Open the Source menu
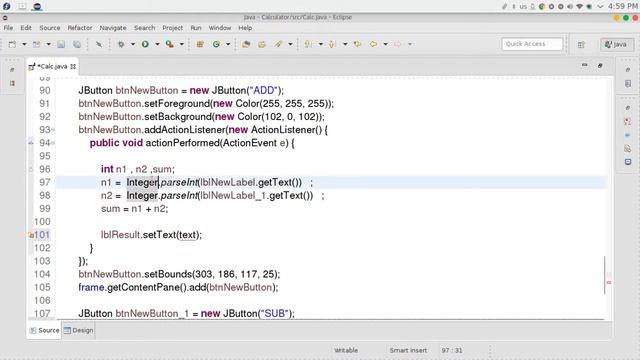640x360 pixels. point(50,28)
